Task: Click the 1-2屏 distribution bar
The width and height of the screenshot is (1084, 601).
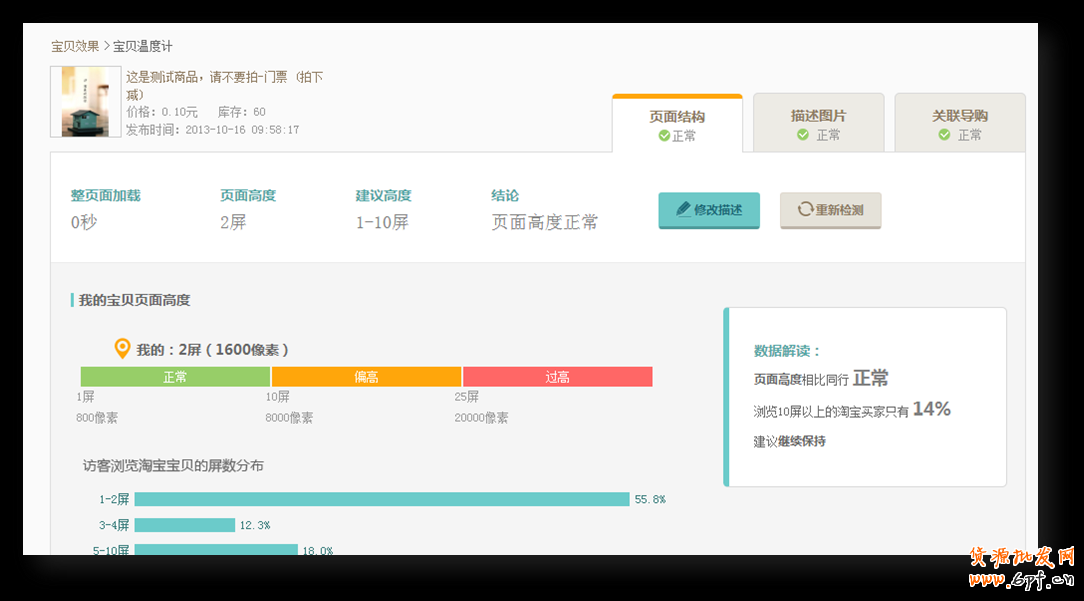Action: 382,499
